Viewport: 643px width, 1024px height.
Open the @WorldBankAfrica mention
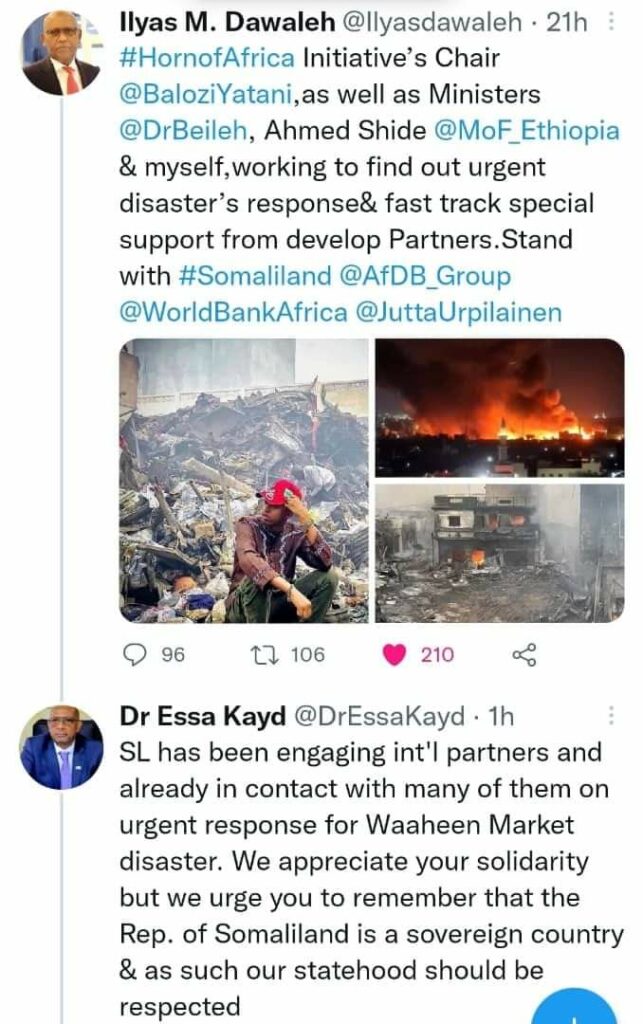tap(231, 312)
